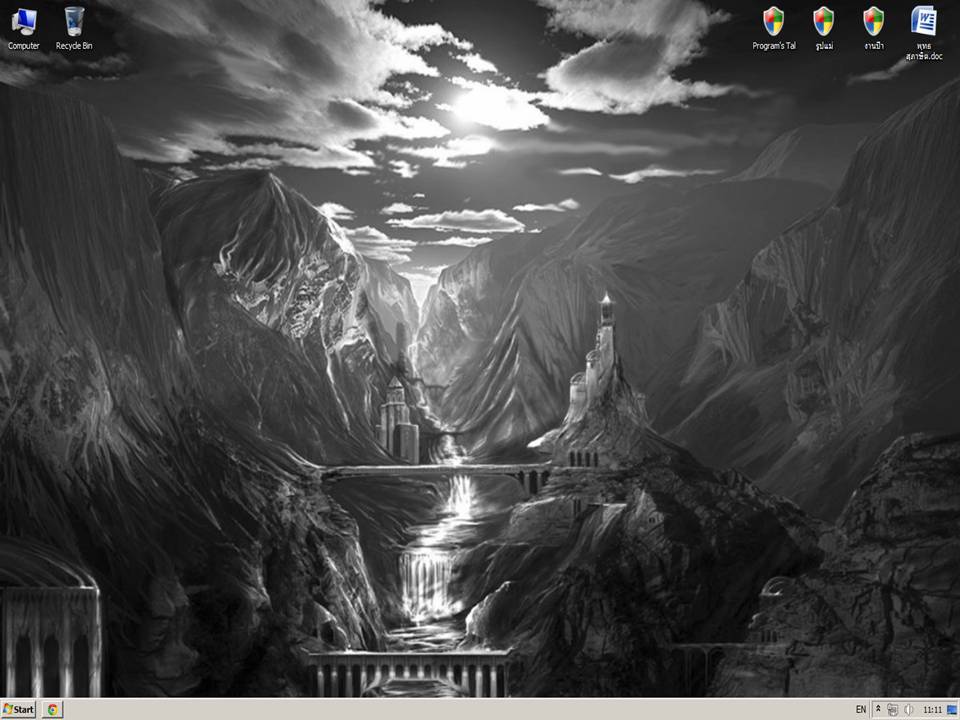The image size is (960, 720).
Task: Open the Start menu
Action: (x=18, y=709)
